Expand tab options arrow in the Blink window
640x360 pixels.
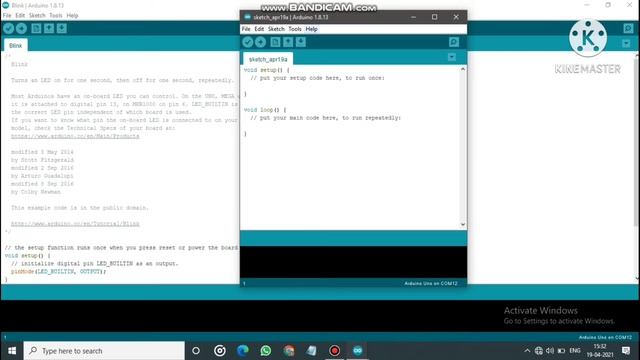point(626,43)
